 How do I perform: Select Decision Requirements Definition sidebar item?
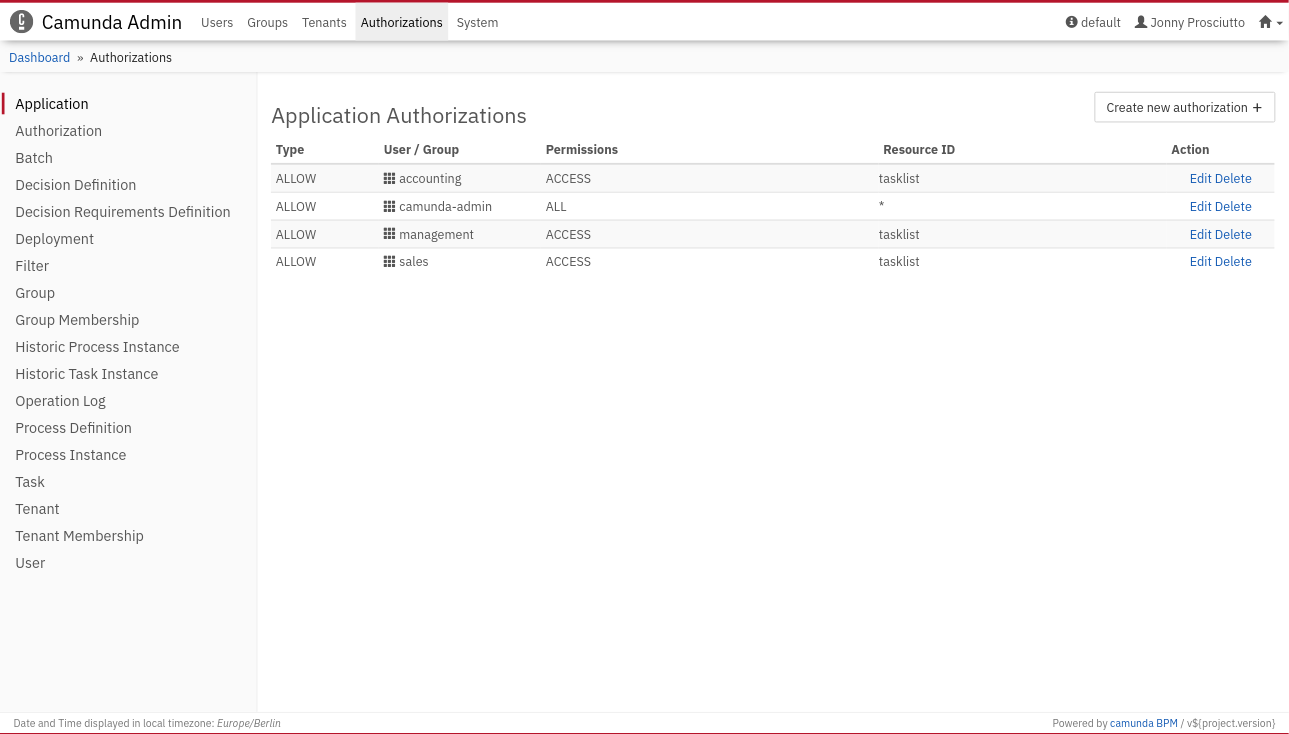[x=123, y=212]
